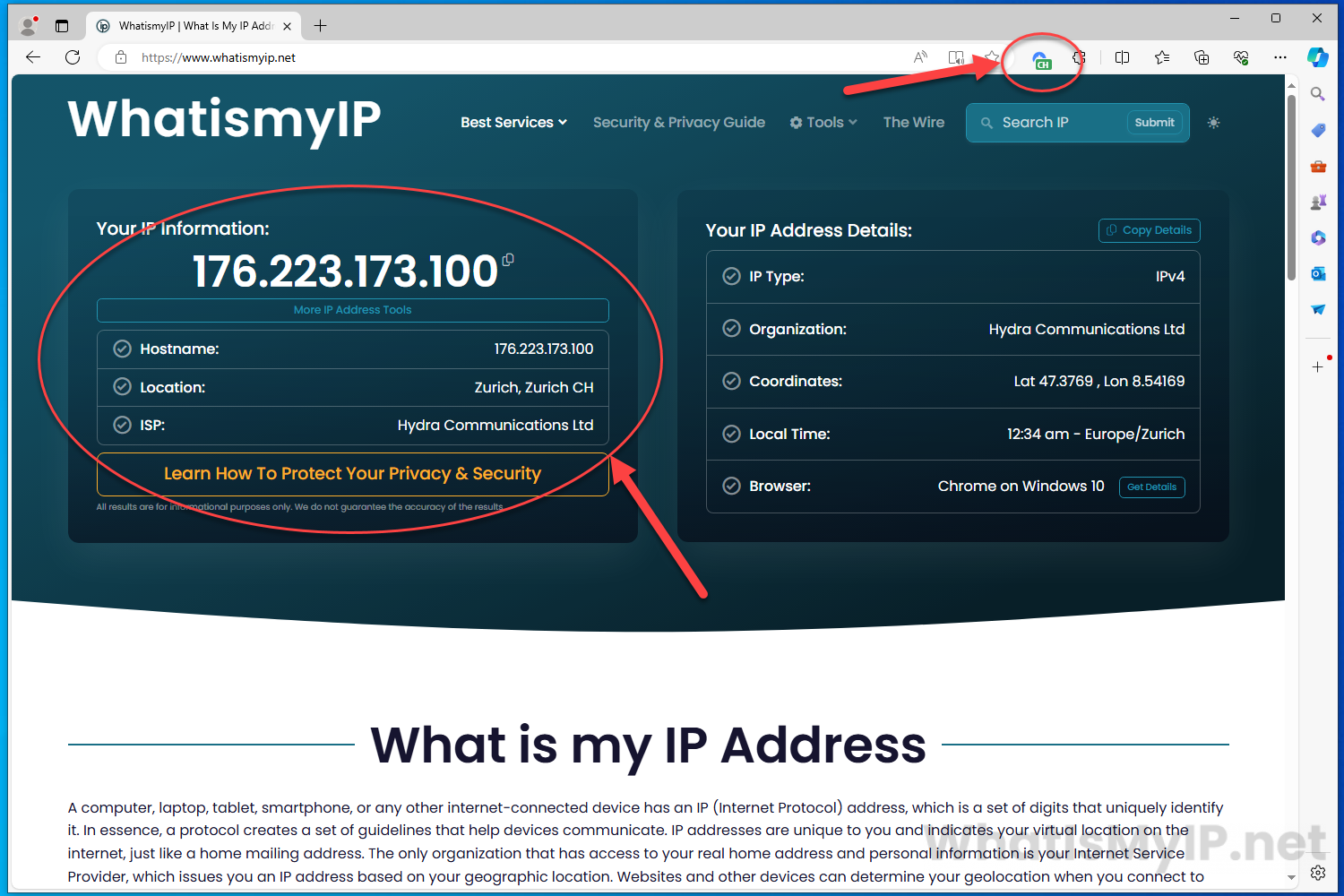1344x896 pixels.
Task: Go back to the previous page
Action: (x=33, y=57)
